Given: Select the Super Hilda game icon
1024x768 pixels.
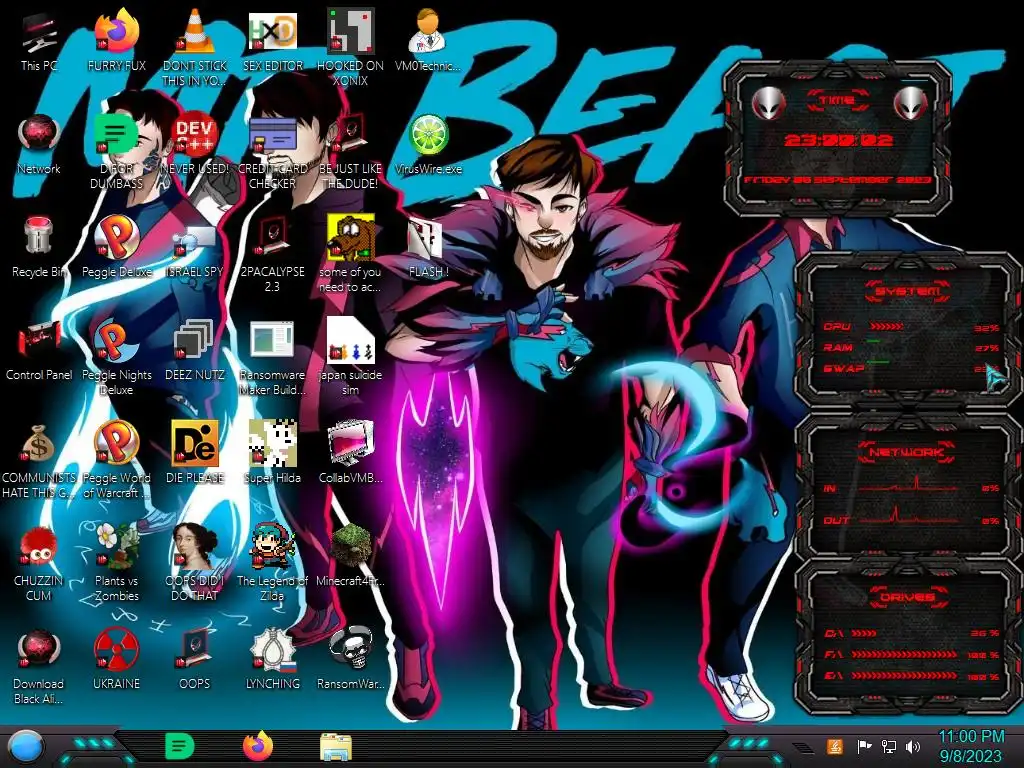Looking at the screenshot, I should 272,443.
